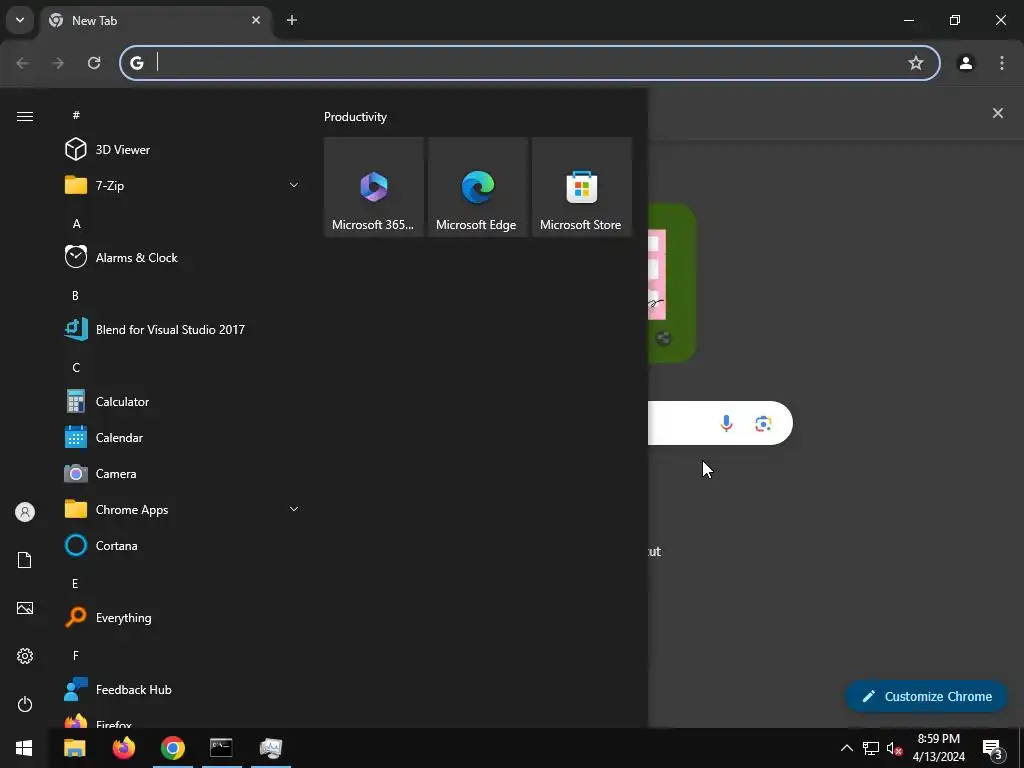Open Documents from the Start sidebar

tap(25, 560)
